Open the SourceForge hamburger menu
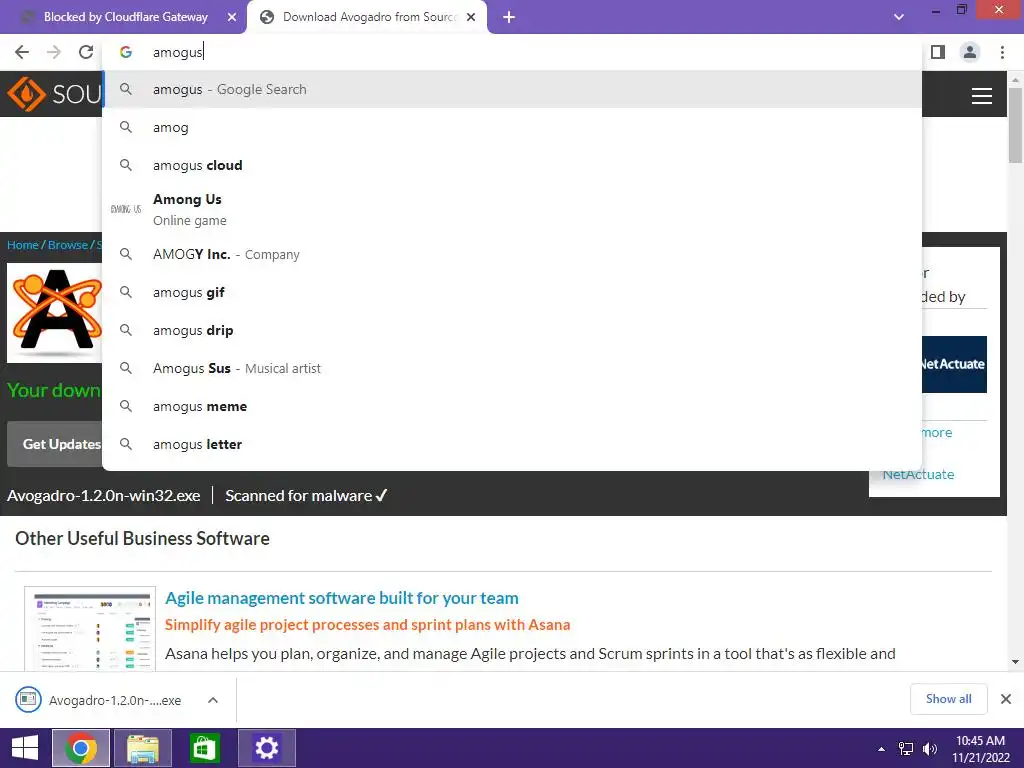The height and width of the screenshot is (768, 1024). [x=982, y=96]
